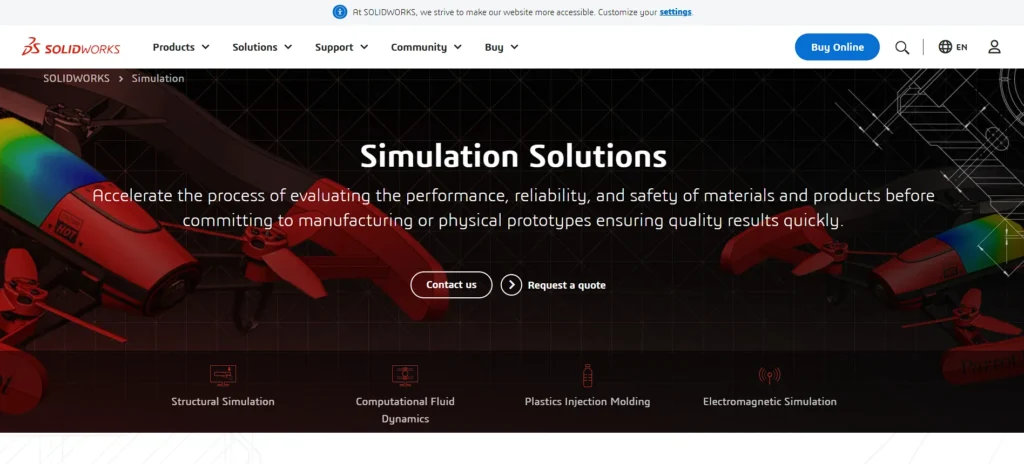Click the Structural Simulation monitor icon

pos(223,375)
